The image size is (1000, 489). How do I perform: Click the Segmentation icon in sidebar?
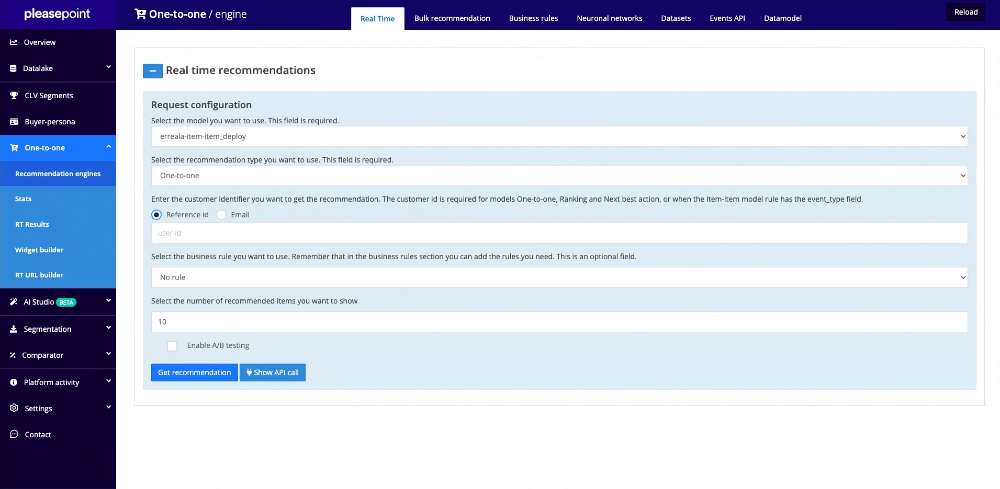(14, 329)
